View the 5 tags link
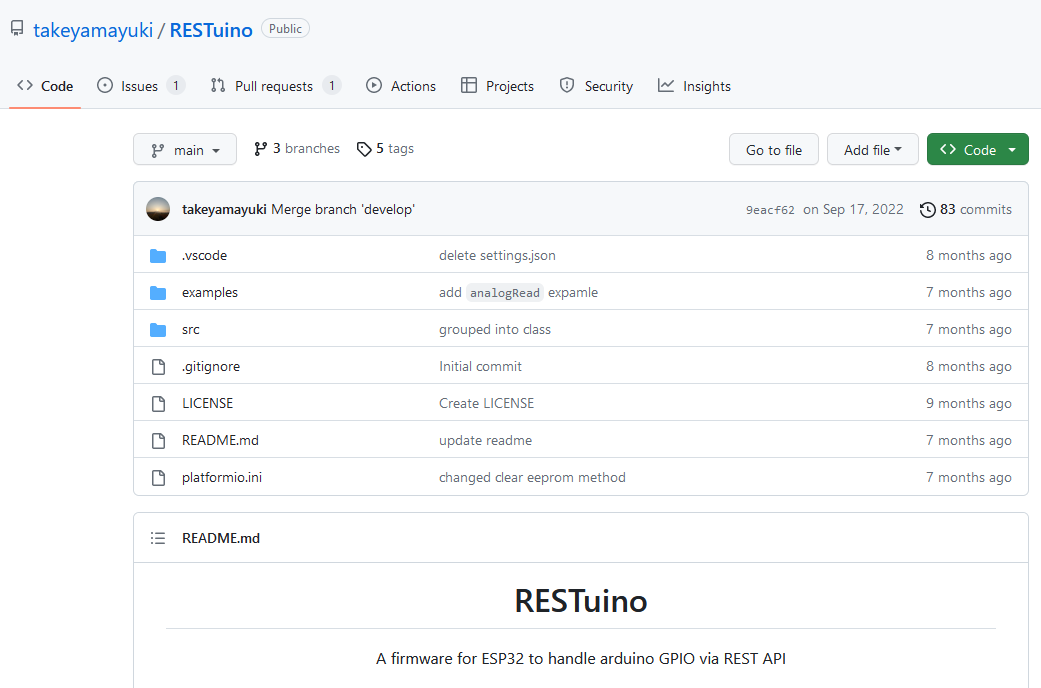Image resolution: width=1041 pixels, height=688 pixels. [x=385, y=149]
